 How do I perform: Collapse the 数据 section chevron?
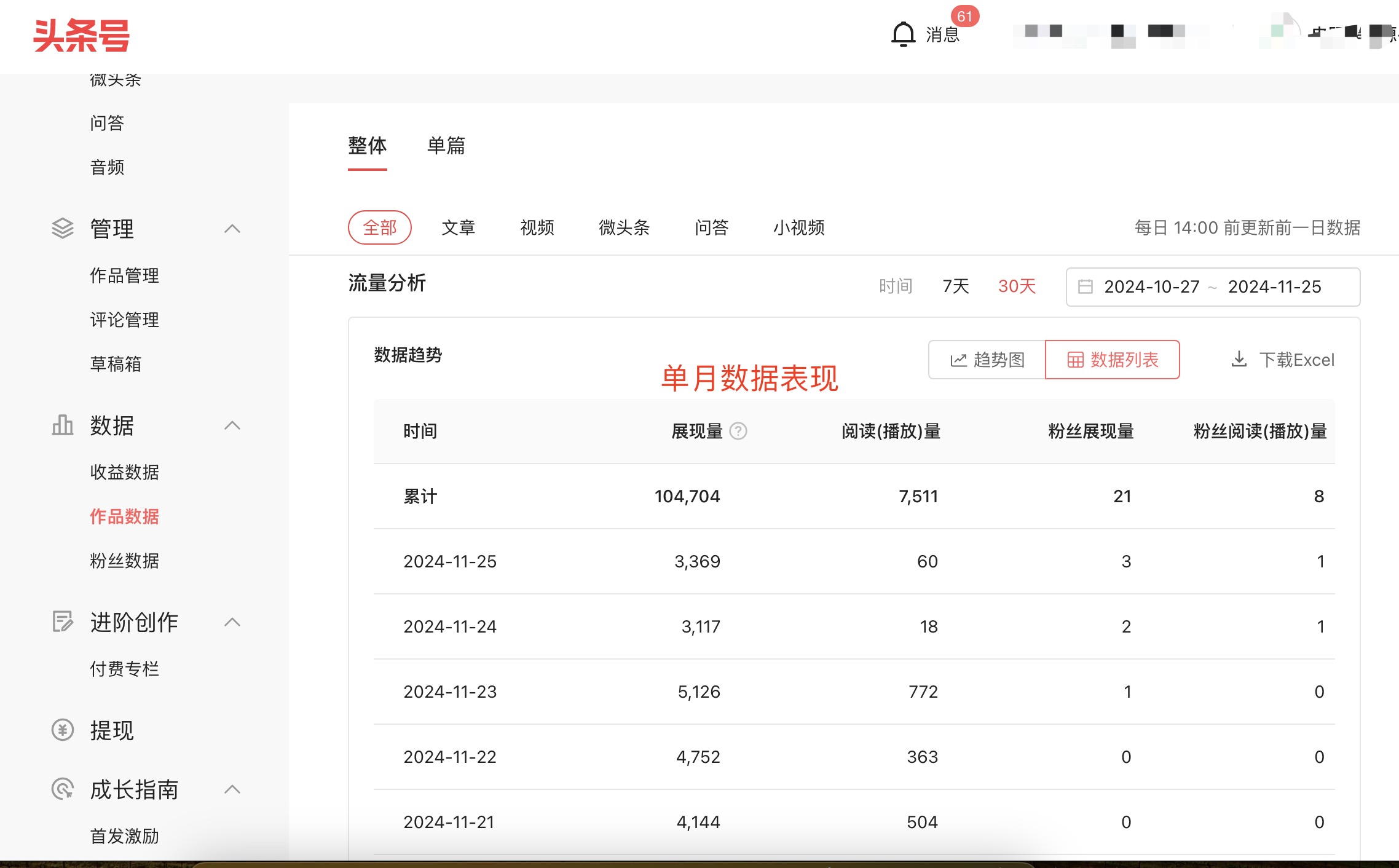coord(232,425)
